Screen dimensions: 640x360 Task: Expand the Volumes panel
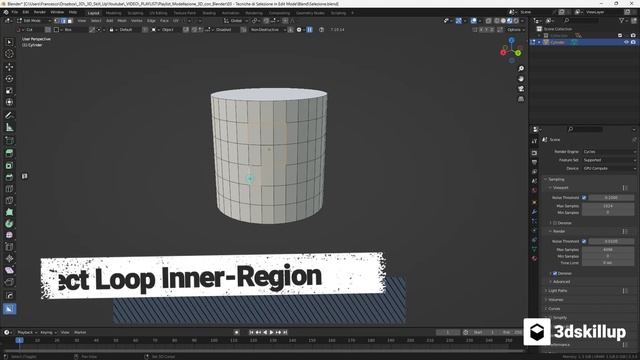point(555,300)
